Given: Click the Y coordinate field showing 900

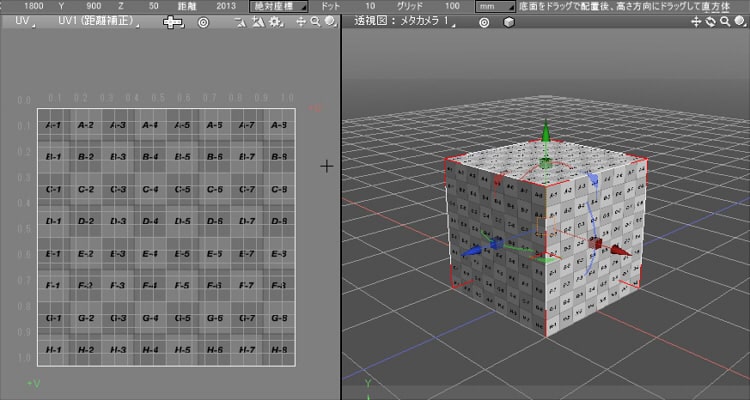Looking at the screenshot, I should click(94, 6).
